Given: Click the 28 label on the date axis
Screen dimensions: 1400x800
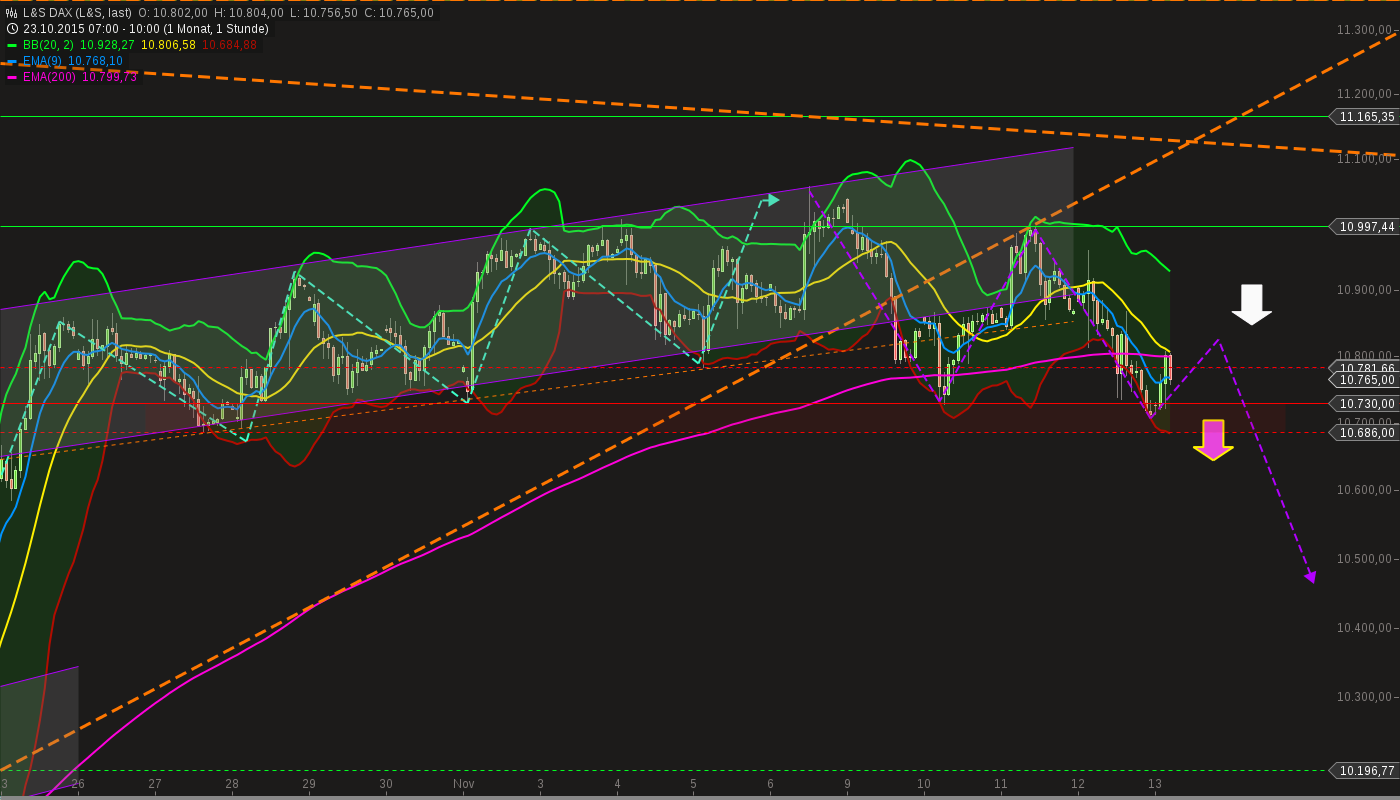Looking at the screenshot, I should tap(232, 784).
